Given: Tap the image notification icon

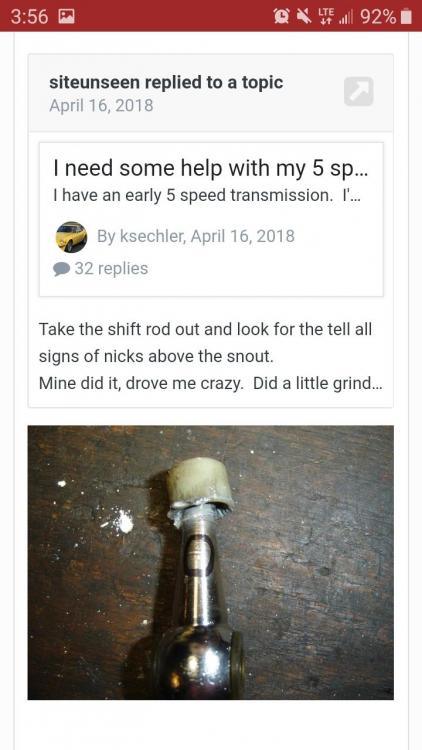Looking at the screenshot, I should pyautogui.click(x=65, y=17).
